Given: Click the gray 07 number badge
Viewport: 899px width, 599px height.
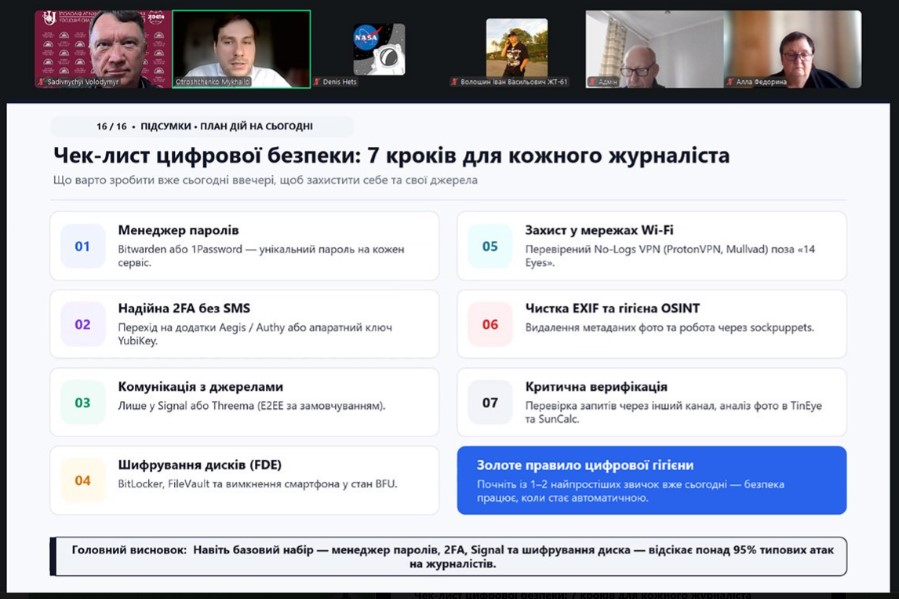Looking at the screenshot, I should (490, 402).
